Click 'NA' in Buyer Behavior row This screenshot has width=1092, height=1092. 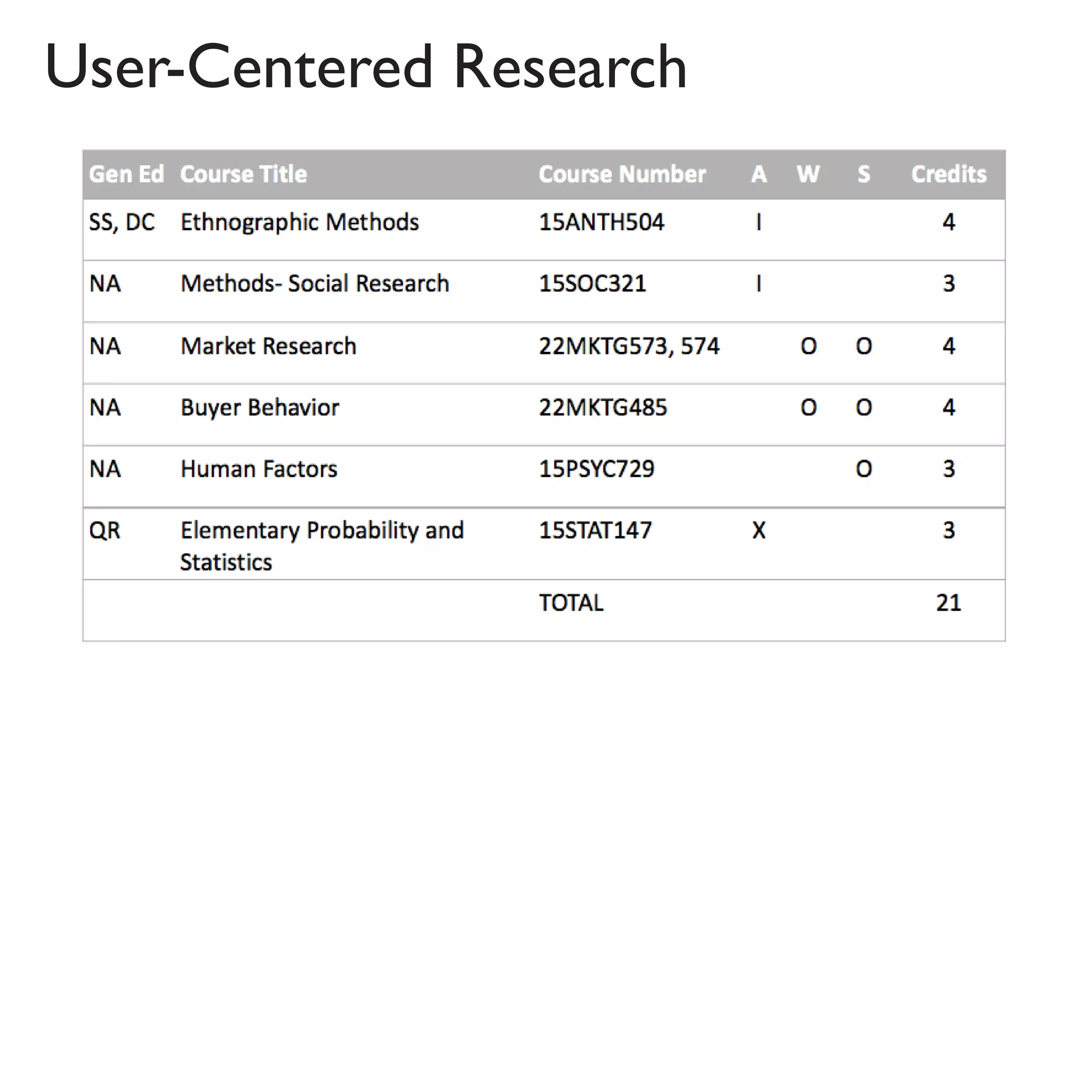point(105,407)
